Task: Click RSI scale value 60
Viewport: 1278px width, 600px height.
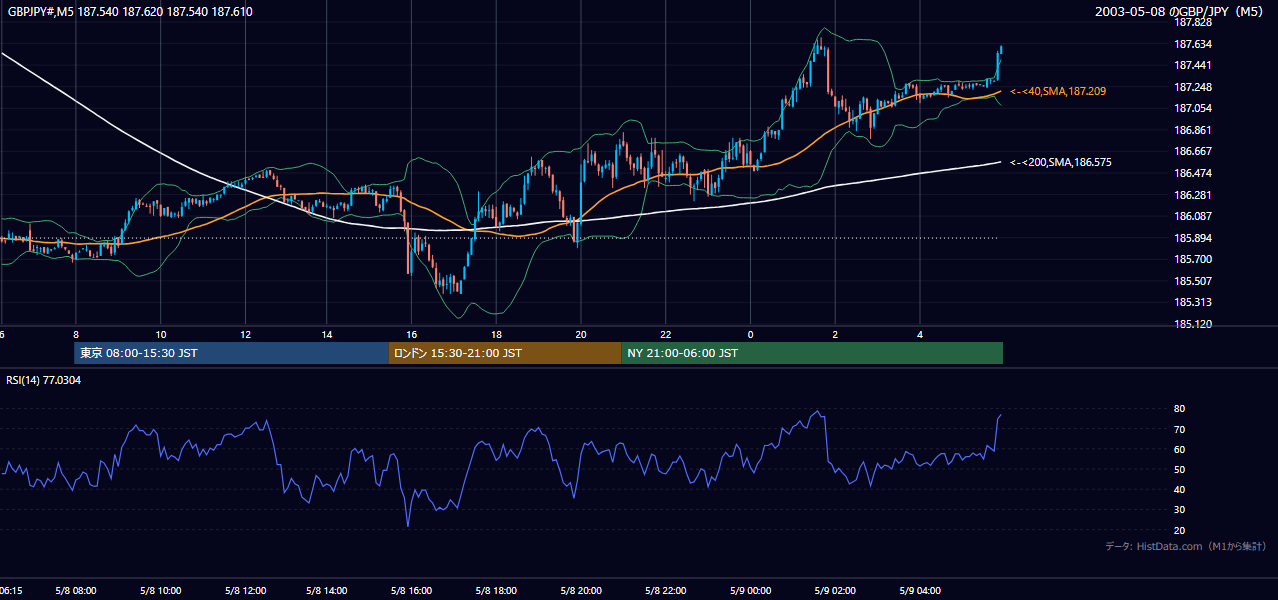Action: 1179,450
